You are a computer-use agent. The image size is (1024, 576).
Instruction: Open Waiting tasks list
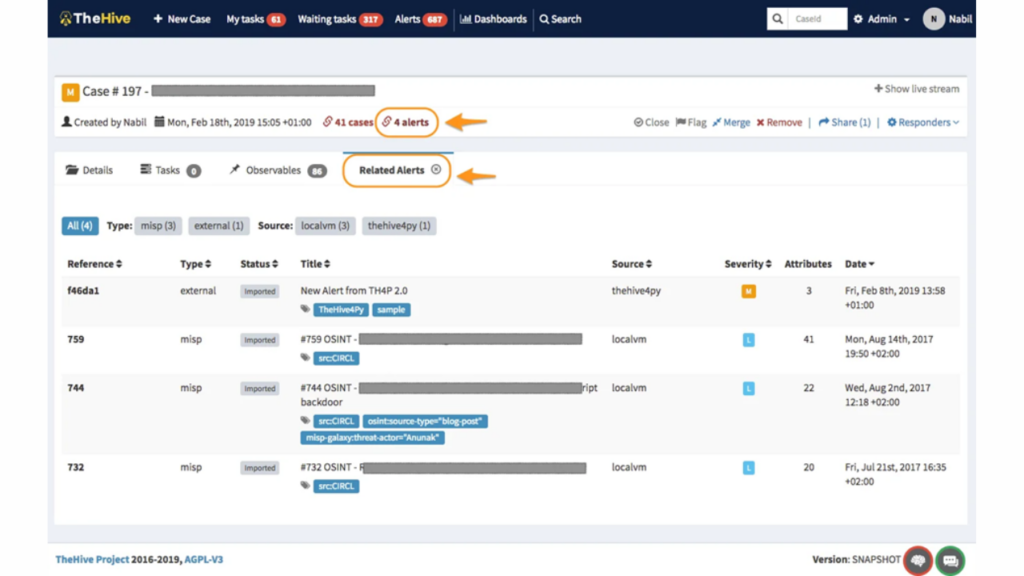tap(340, 19)
